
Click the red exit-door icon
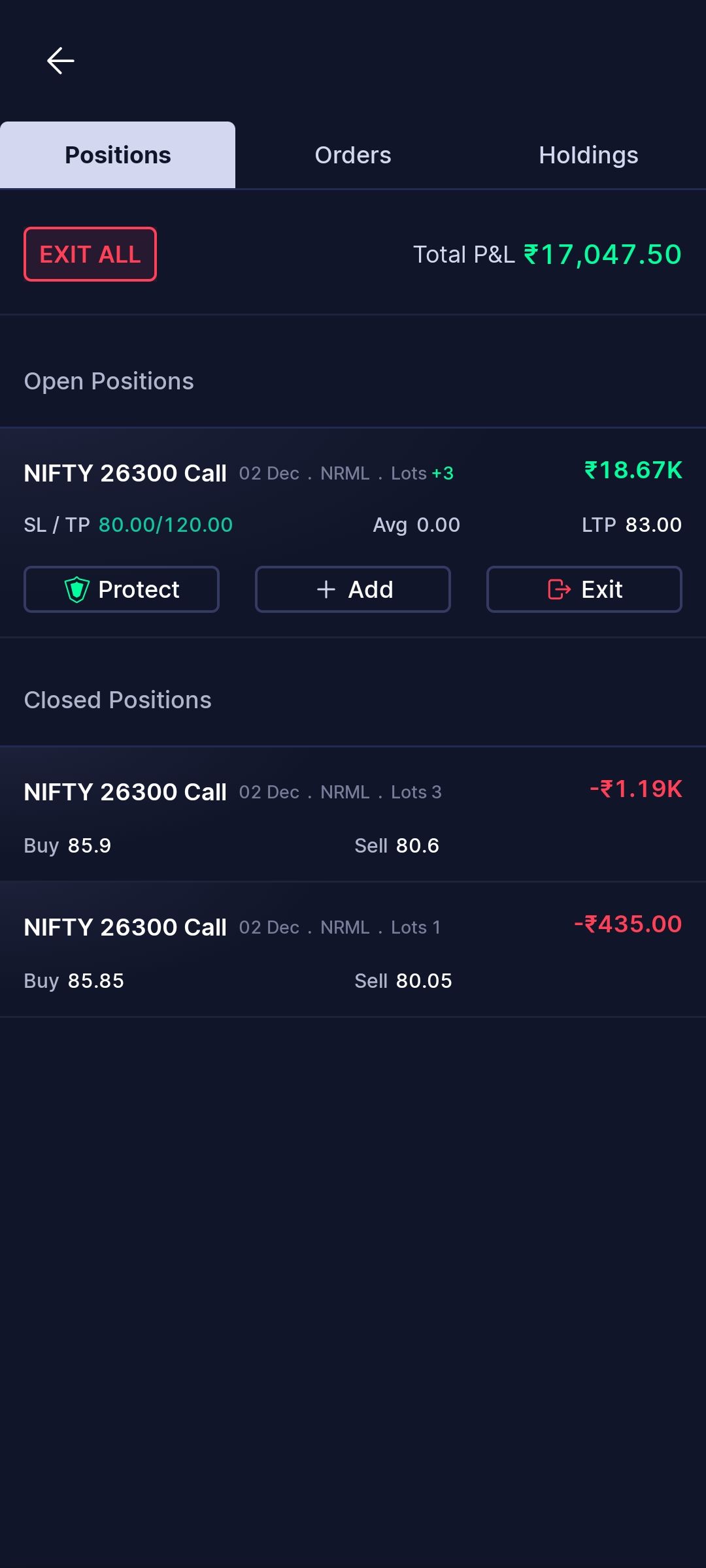[559, 589]
